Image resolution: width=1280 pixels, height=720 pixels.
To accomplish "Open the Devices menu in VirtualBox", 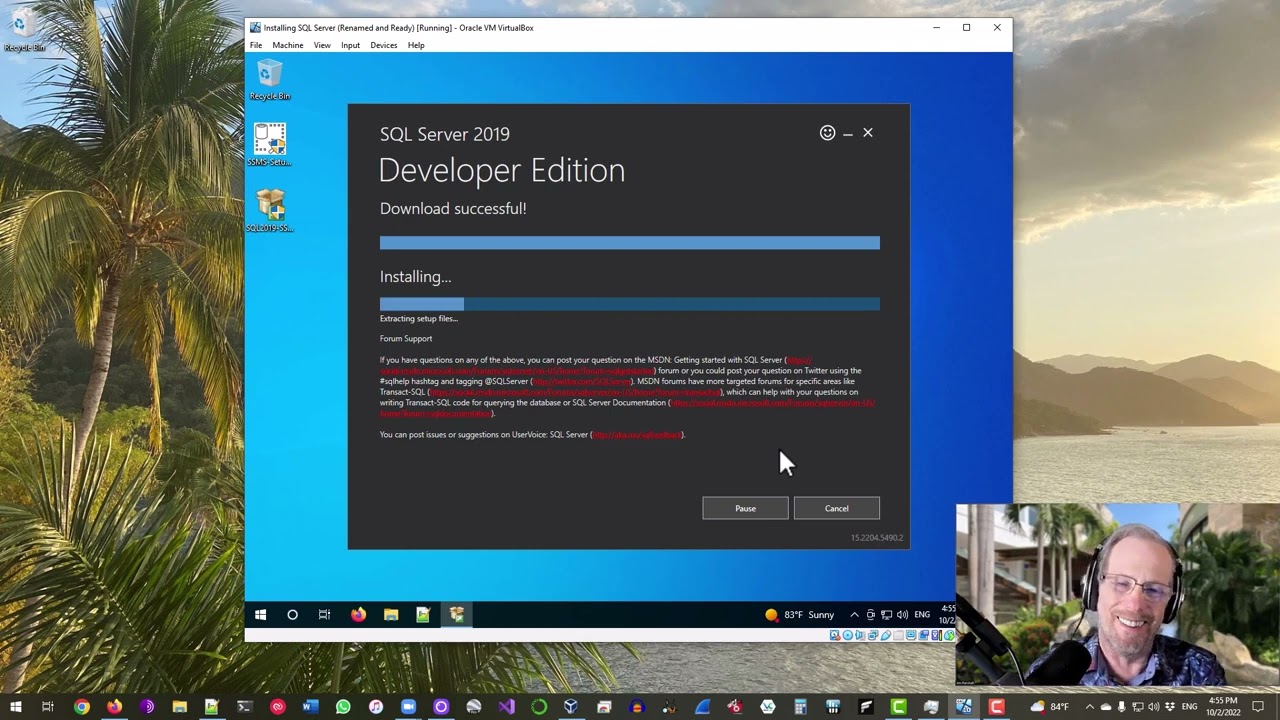I will [384, 45].
